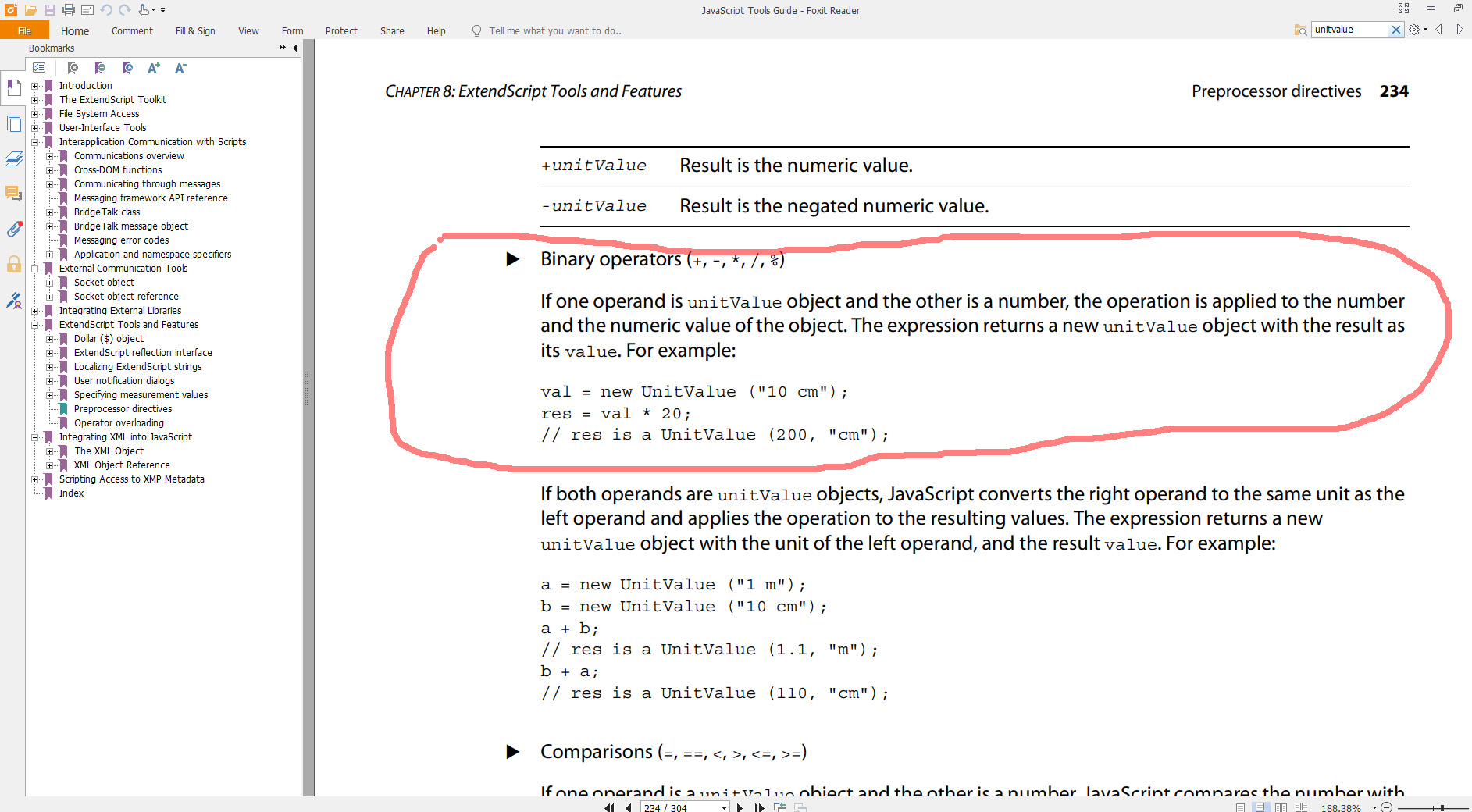Switch to the Comment tab
Image resolution: width=1472 pixels, height=812 pixels.
click(x=131, y=30)
